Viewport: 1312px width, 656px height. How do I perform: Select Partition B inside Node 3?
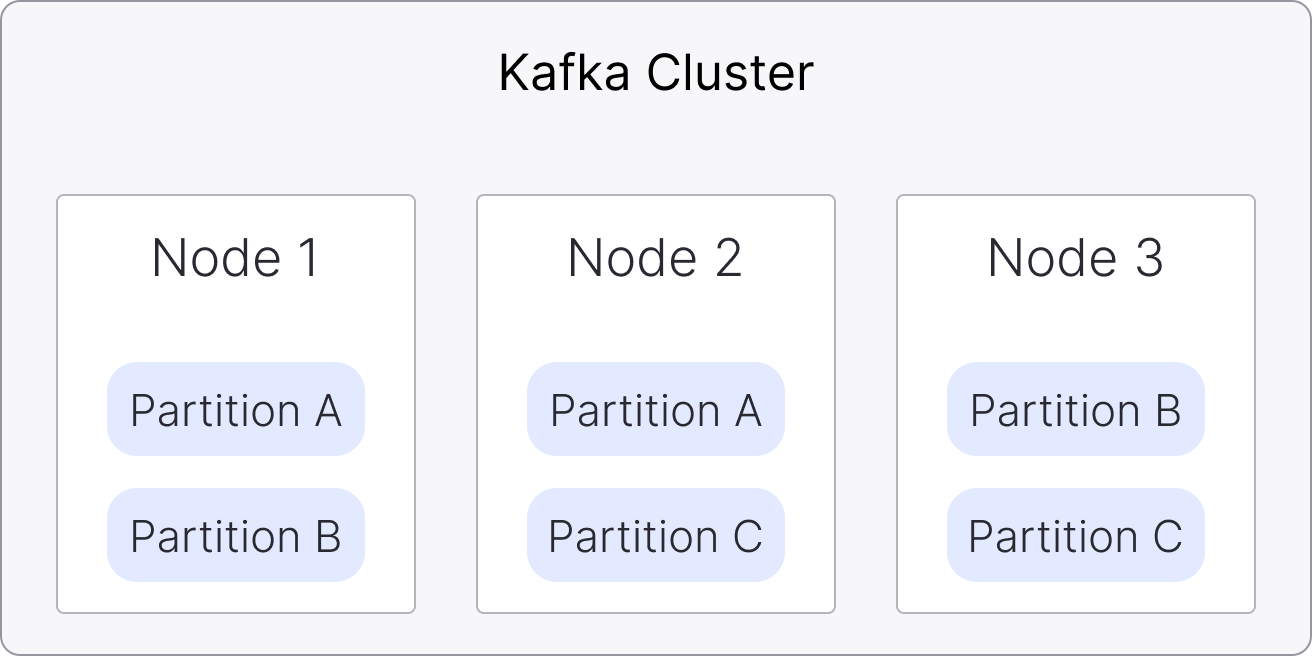pos(1076,410)
